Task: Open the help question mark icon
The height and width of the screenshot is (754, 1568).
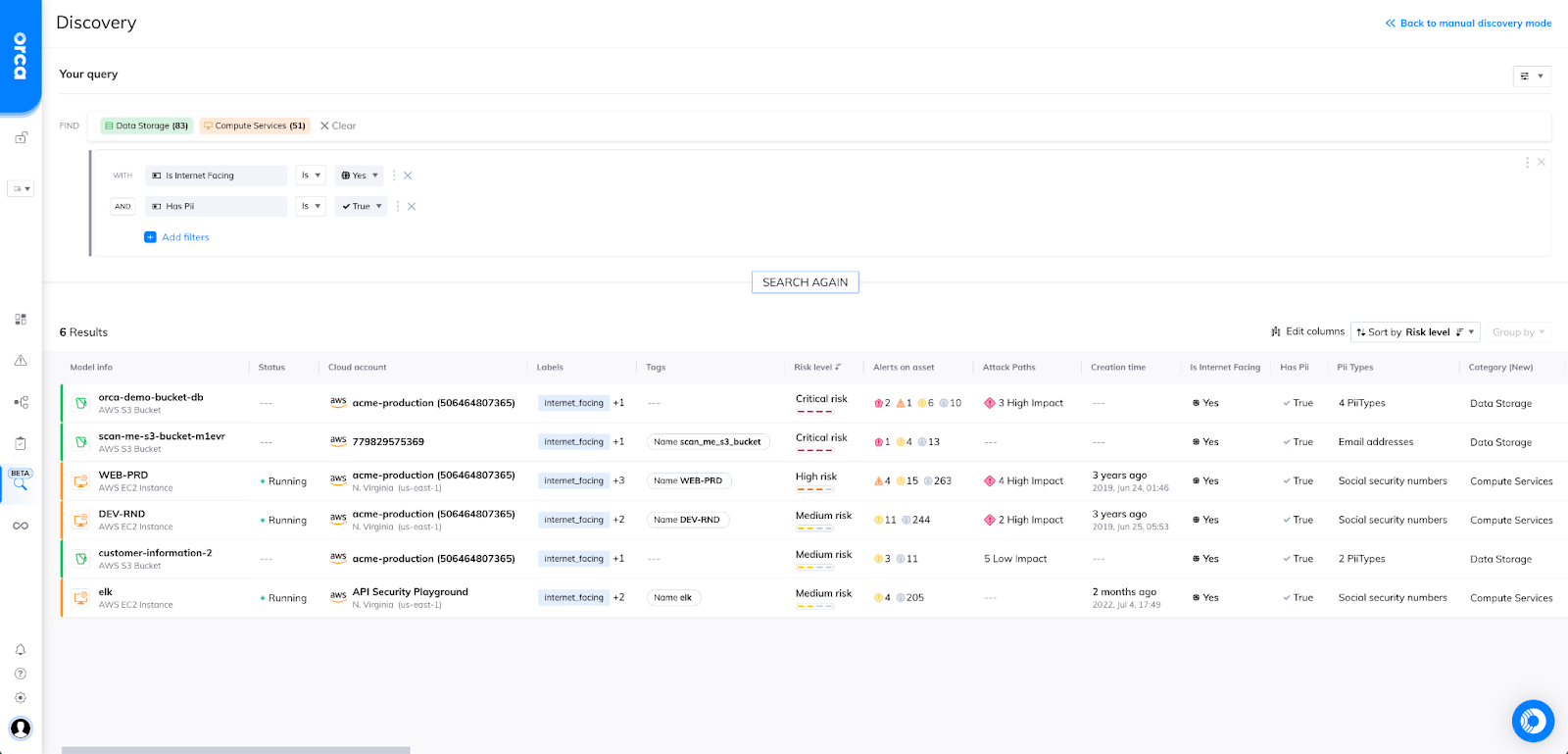Action: coord(21,674)
